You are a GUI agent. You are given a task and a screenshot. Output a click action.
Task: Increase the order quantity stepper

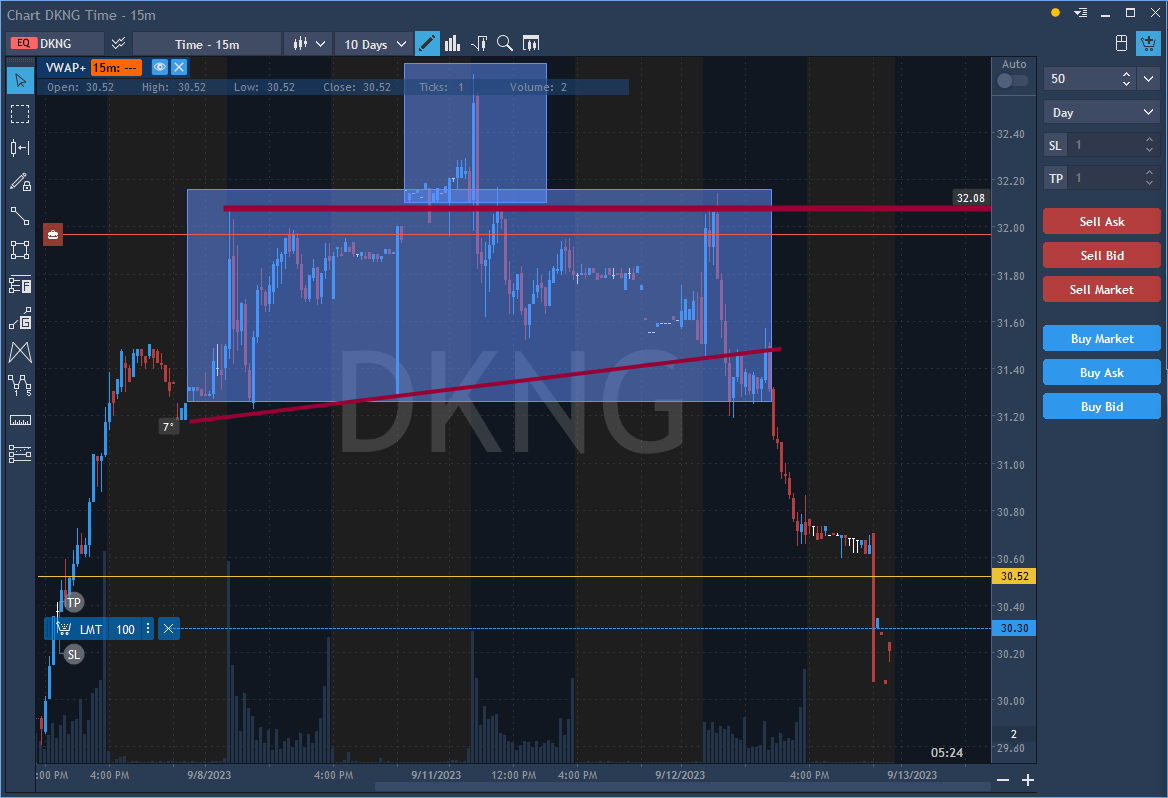pyautogui.click(x=1126, y=73)
